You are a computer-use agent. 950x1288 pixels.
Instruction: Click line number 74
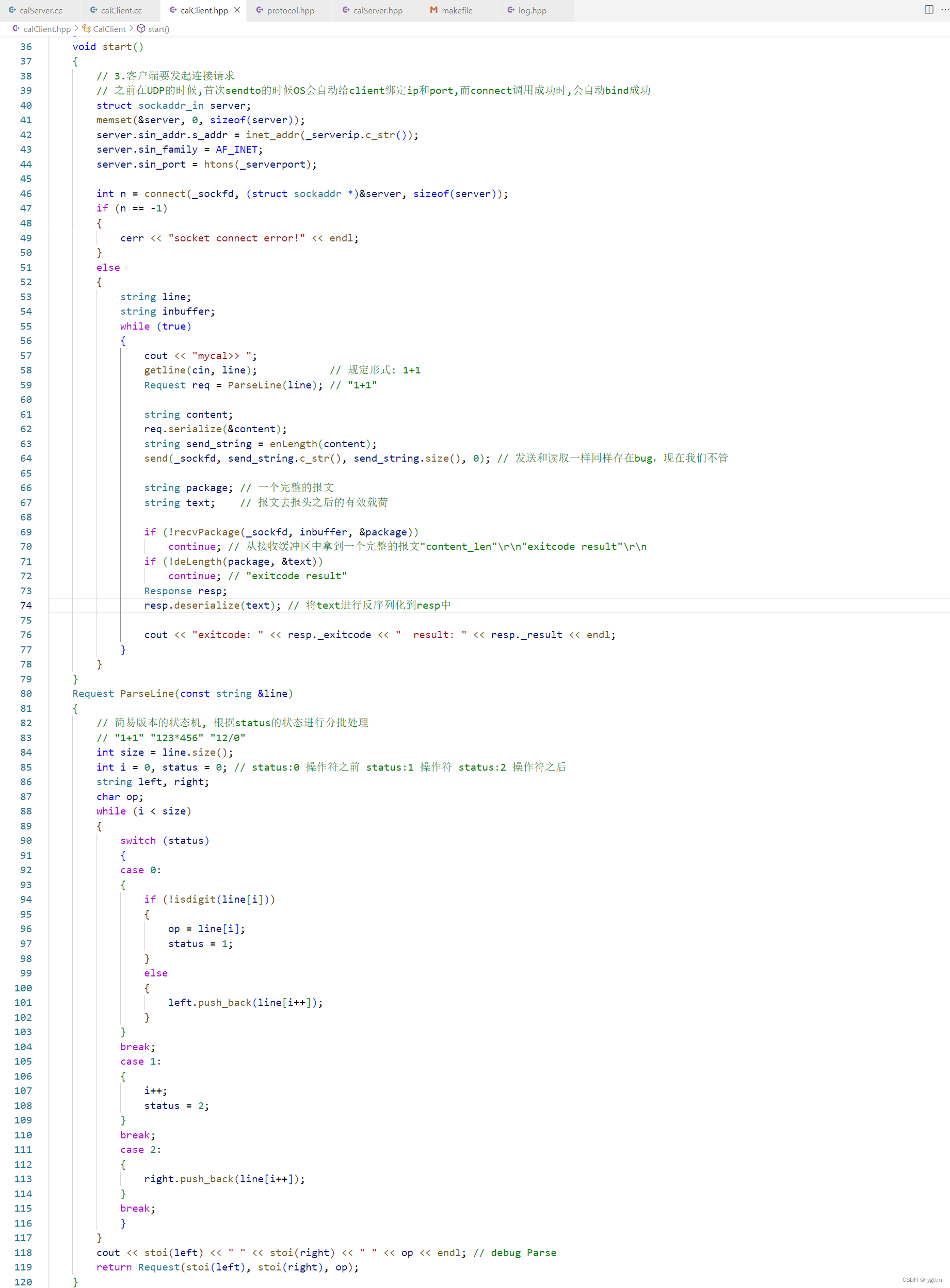[26, 605]
